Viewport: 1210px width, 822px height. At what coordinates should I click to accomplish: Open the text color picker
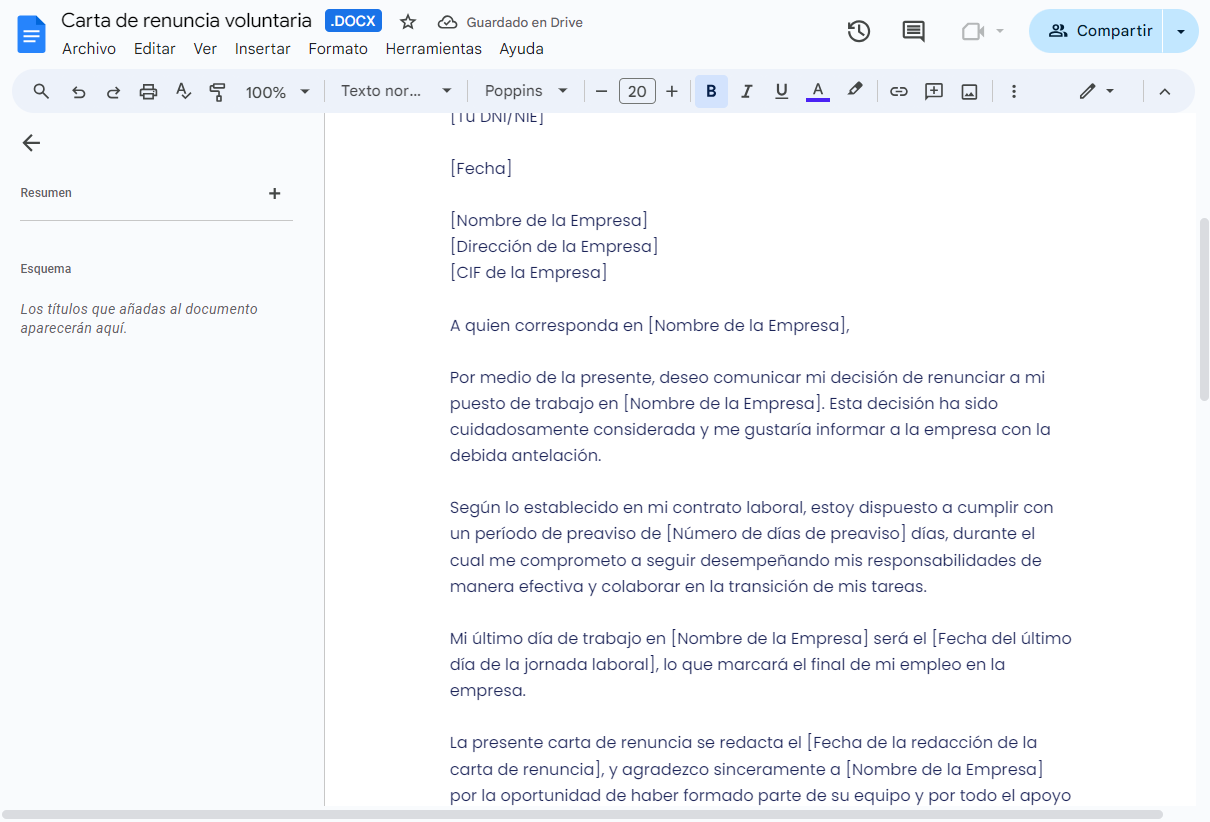(817, 91)
